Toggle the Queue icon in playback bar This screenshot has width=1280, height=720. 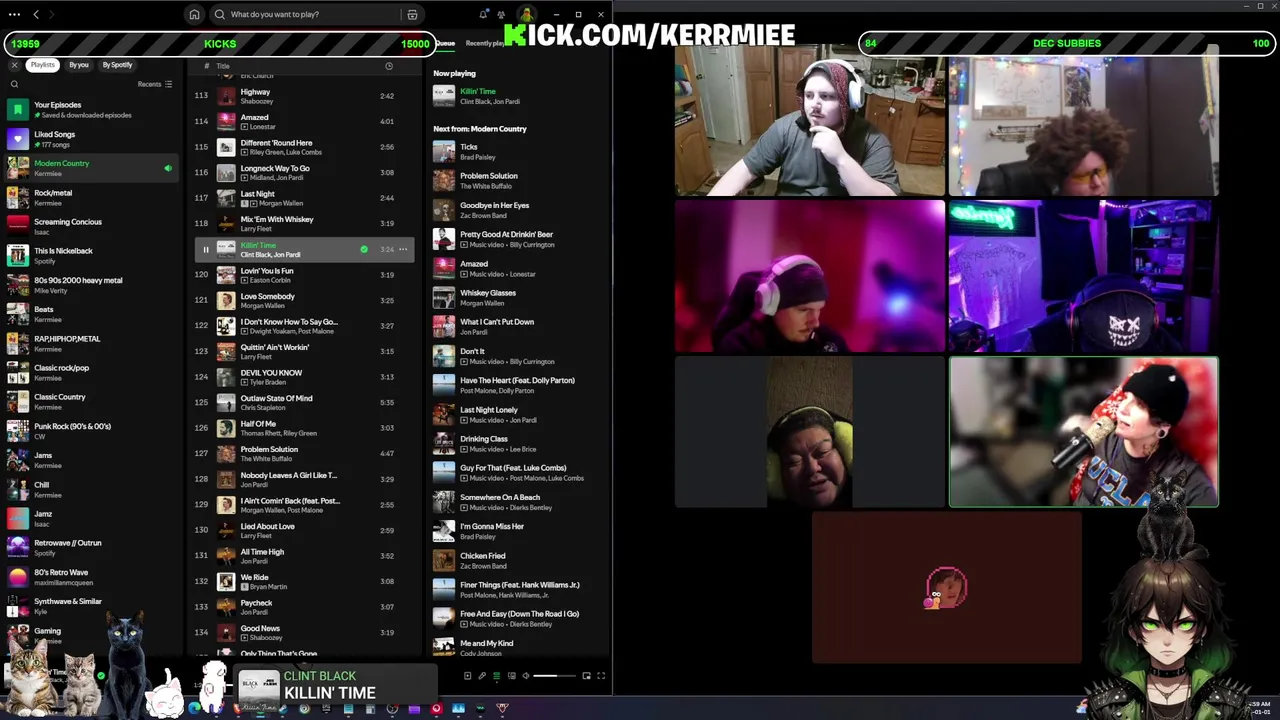[496, 676]
